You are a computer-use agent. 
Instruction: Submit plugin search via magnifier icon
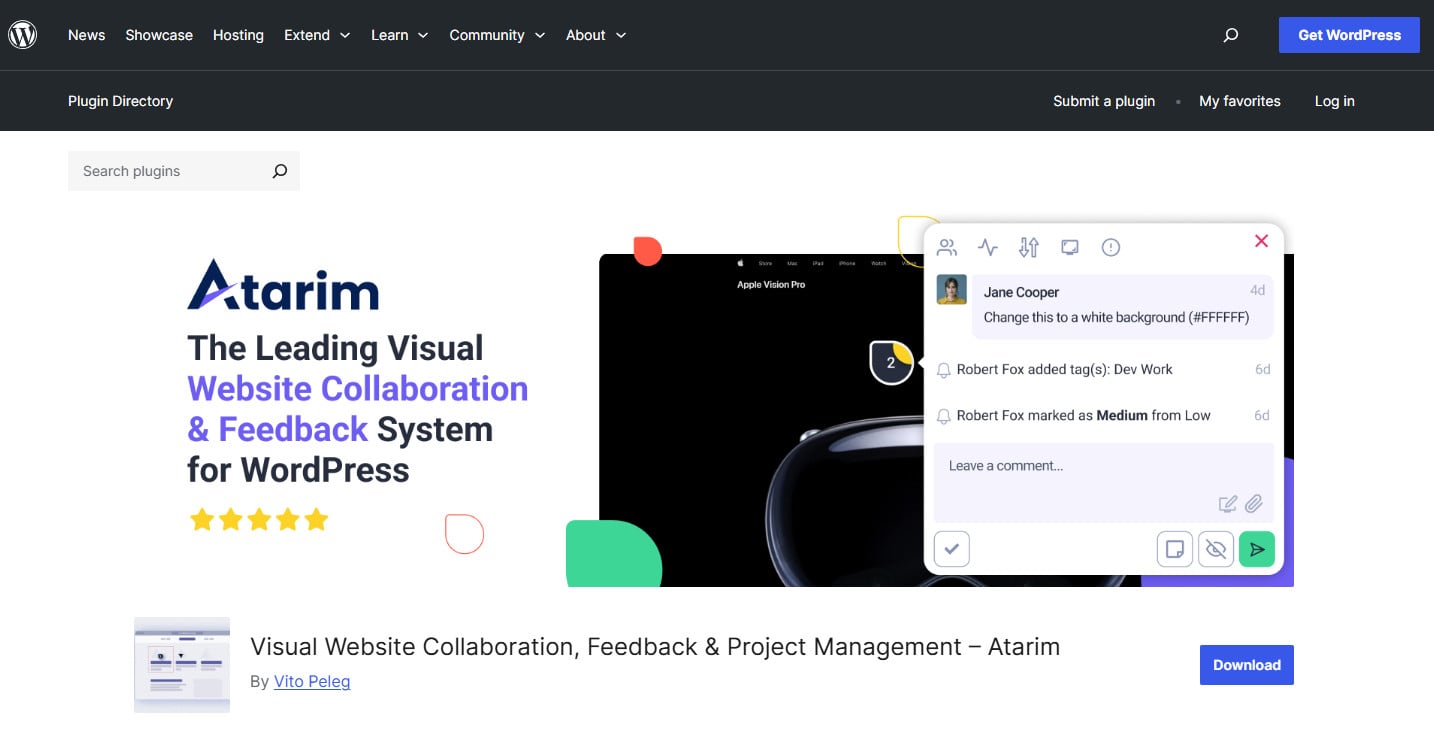280,171
